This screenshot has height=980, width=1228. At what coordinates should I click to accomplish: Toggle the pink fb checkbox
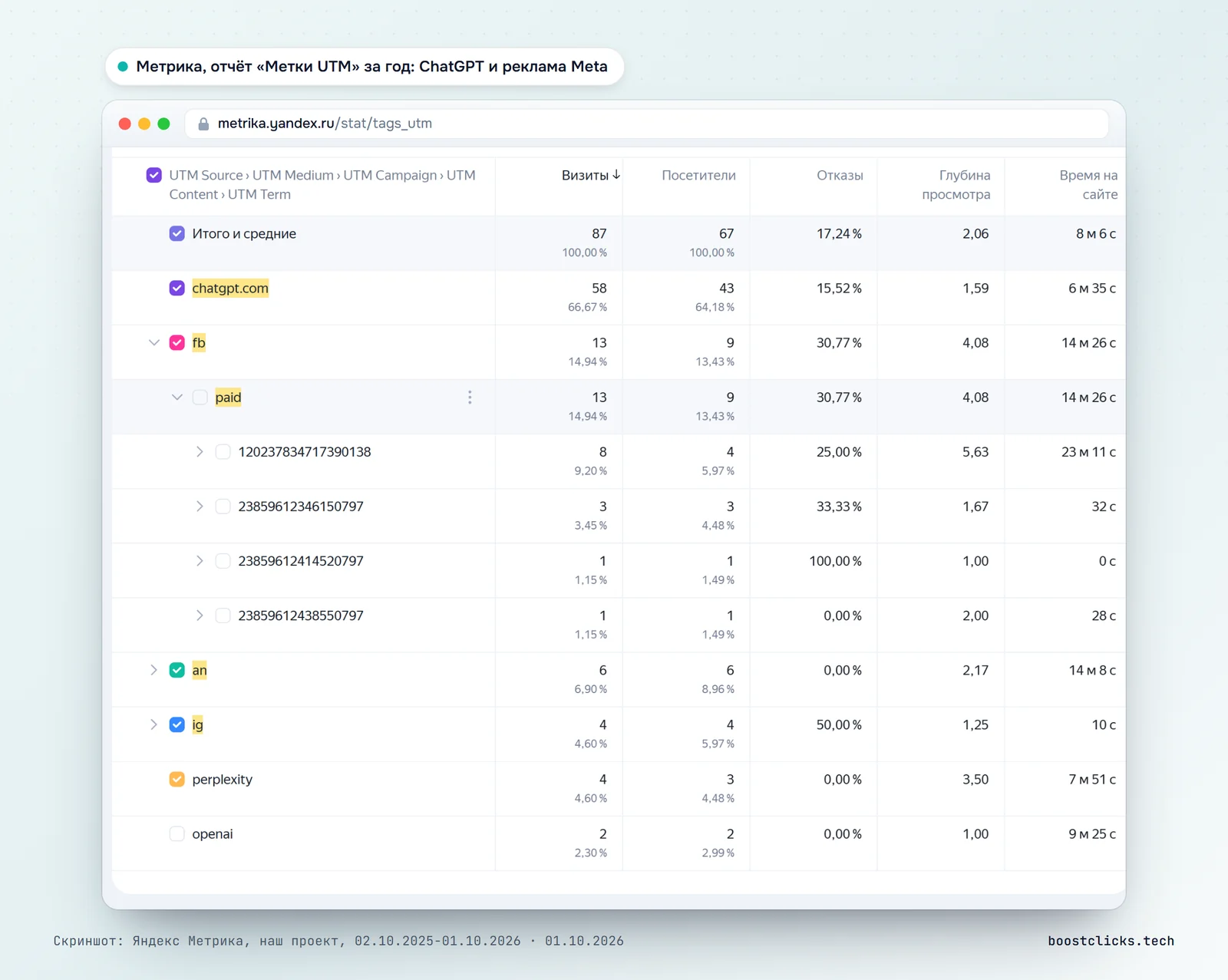(x=177, y=342)
